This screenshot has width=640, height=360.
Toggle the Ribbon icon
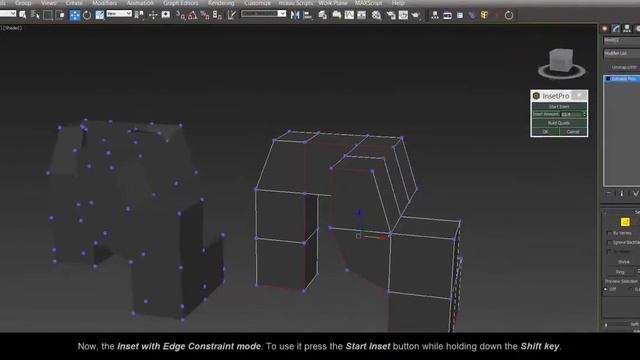336,15
